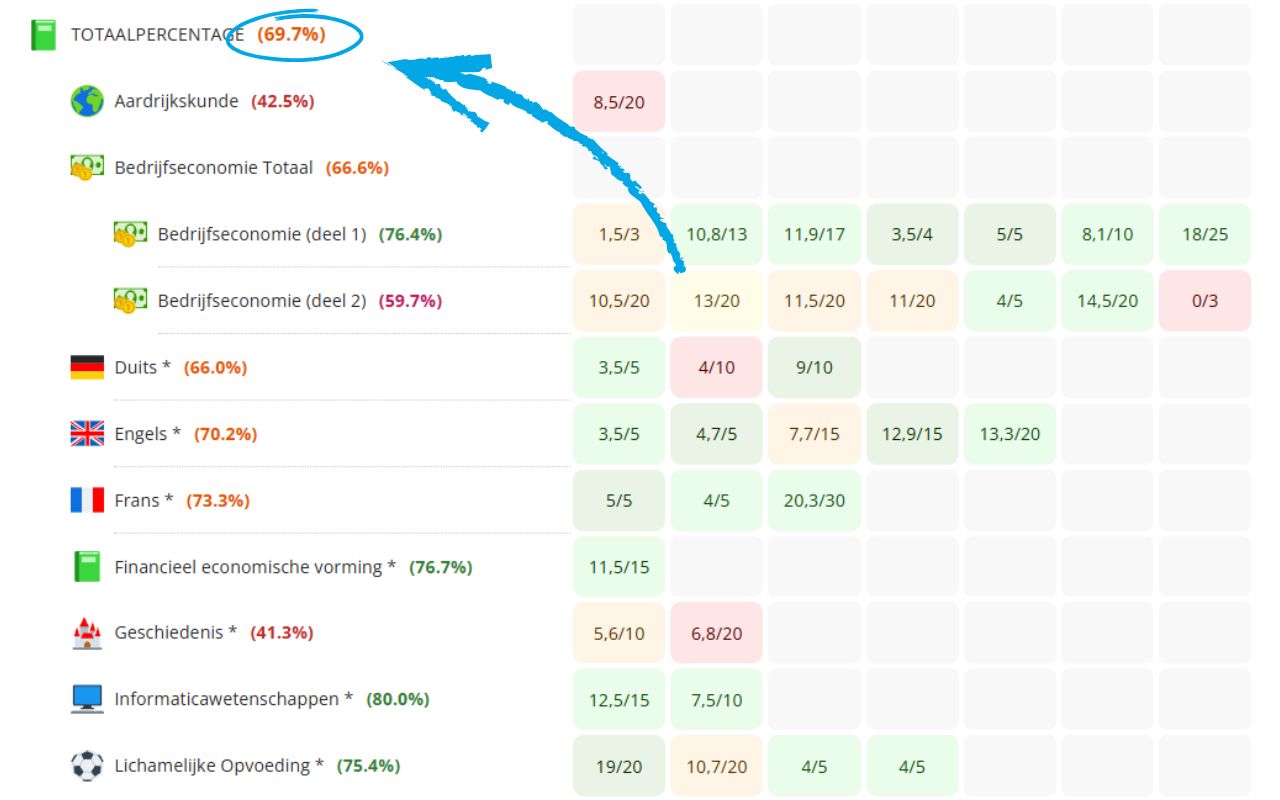
Task: Open the 20,3/30 grade for Frans
Action: 814,500
